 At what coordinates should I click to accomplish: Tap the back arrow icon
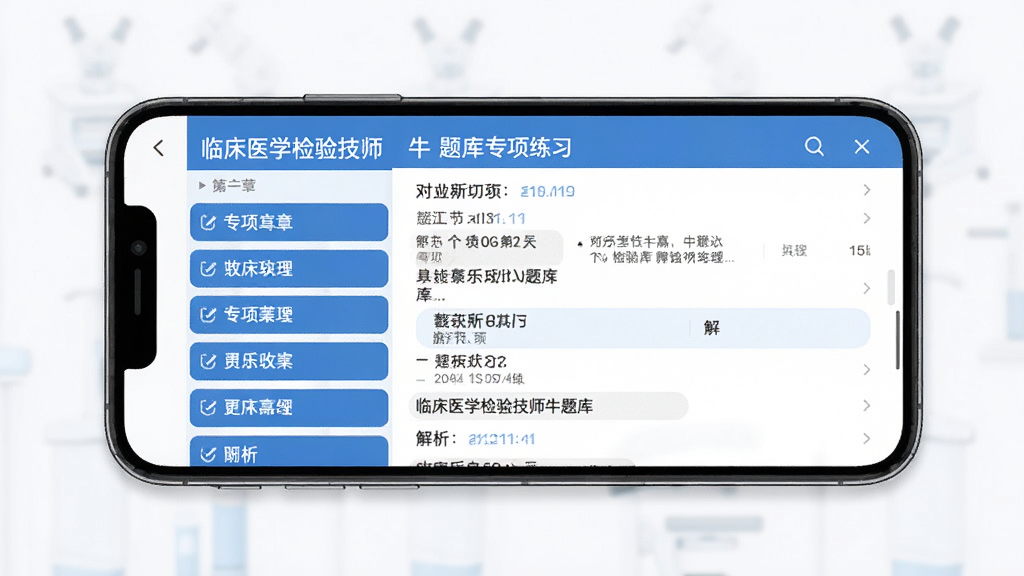(x=159, y=148)
